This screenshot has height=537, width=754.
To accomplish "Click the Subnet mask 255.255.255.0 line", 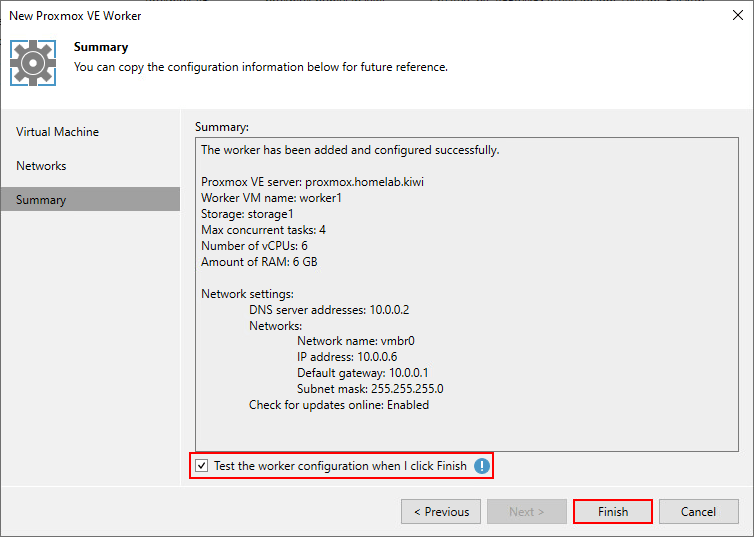I will (370, 389).
